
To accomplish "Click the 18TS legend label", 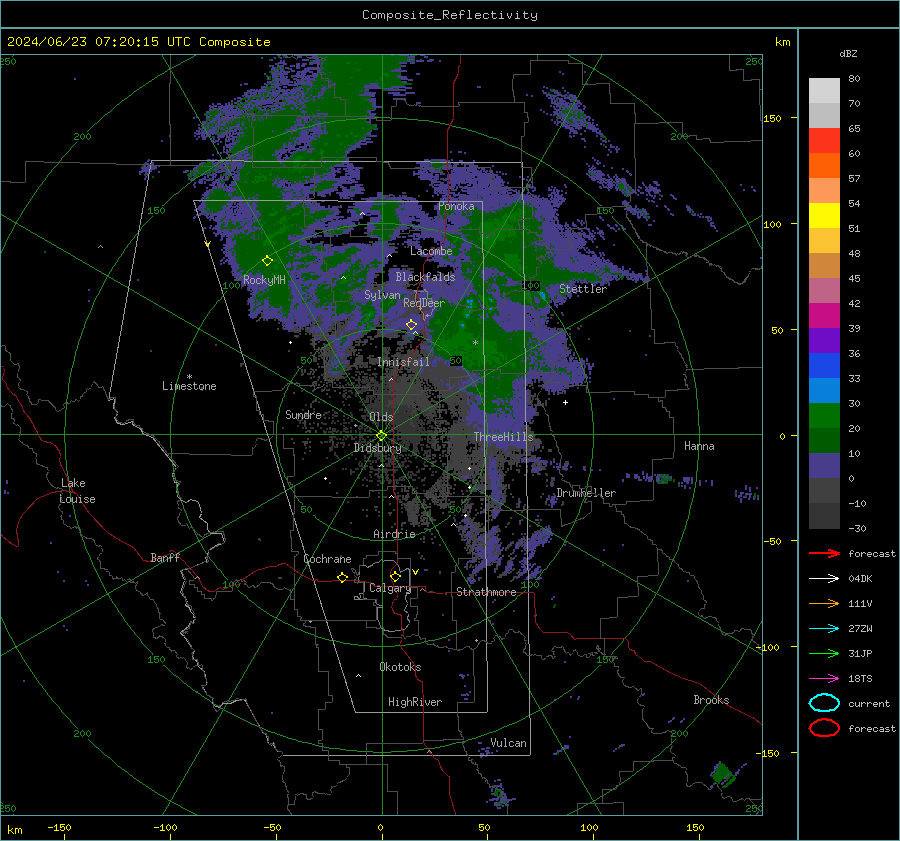I will pos(860,679).
